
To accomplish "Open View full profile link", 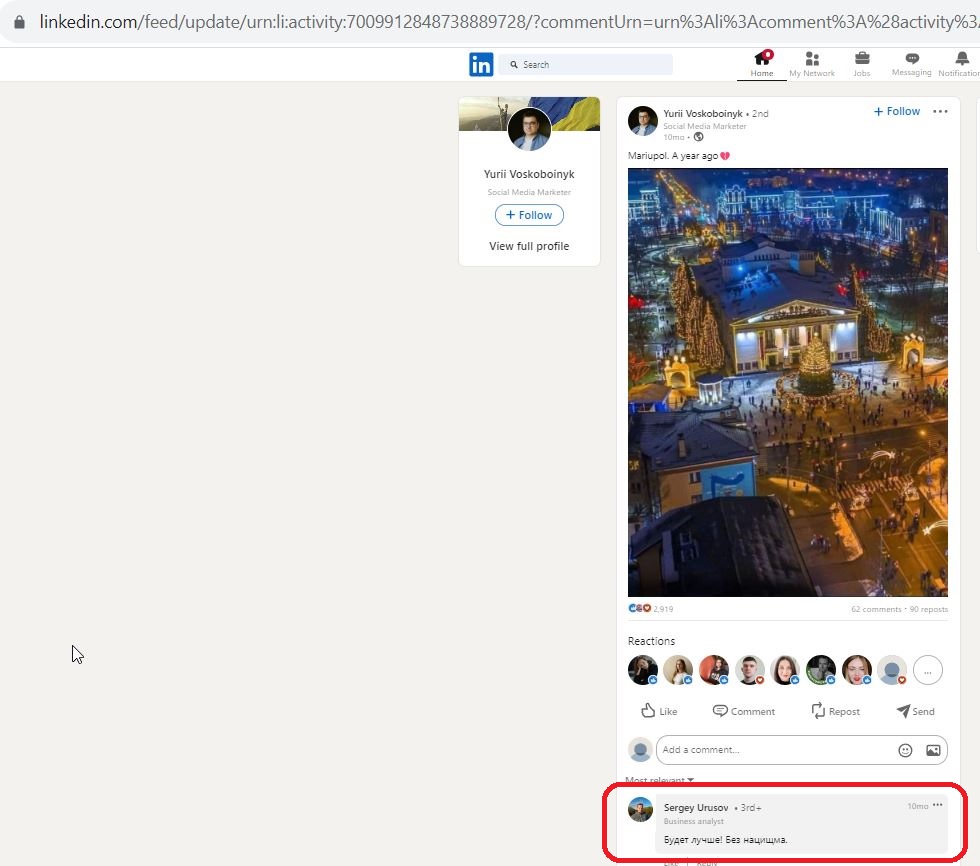I will [x=529, y=246].
